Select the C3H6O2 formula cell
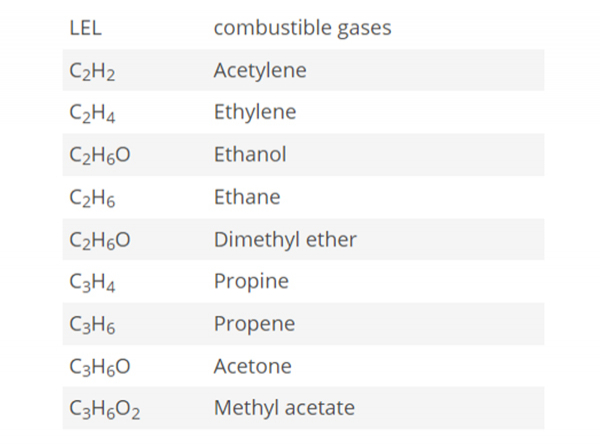 point(104,409)
